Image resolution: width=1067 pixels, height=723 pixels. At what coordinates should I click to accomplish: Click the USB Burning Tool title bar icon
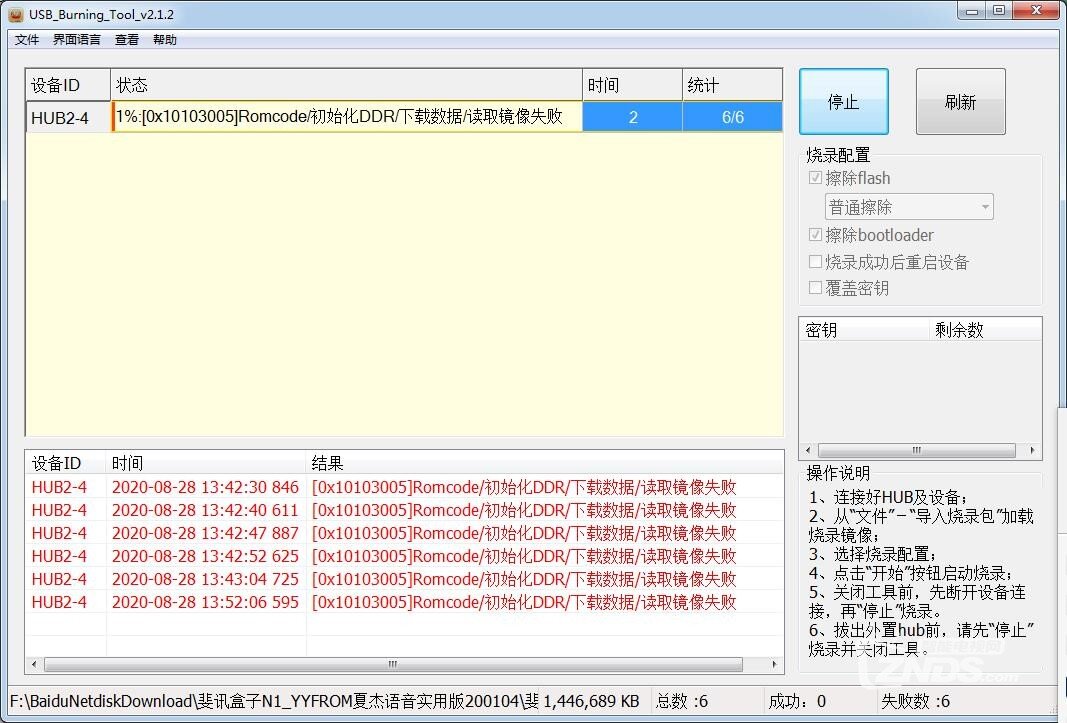click(x=15, y=14)
